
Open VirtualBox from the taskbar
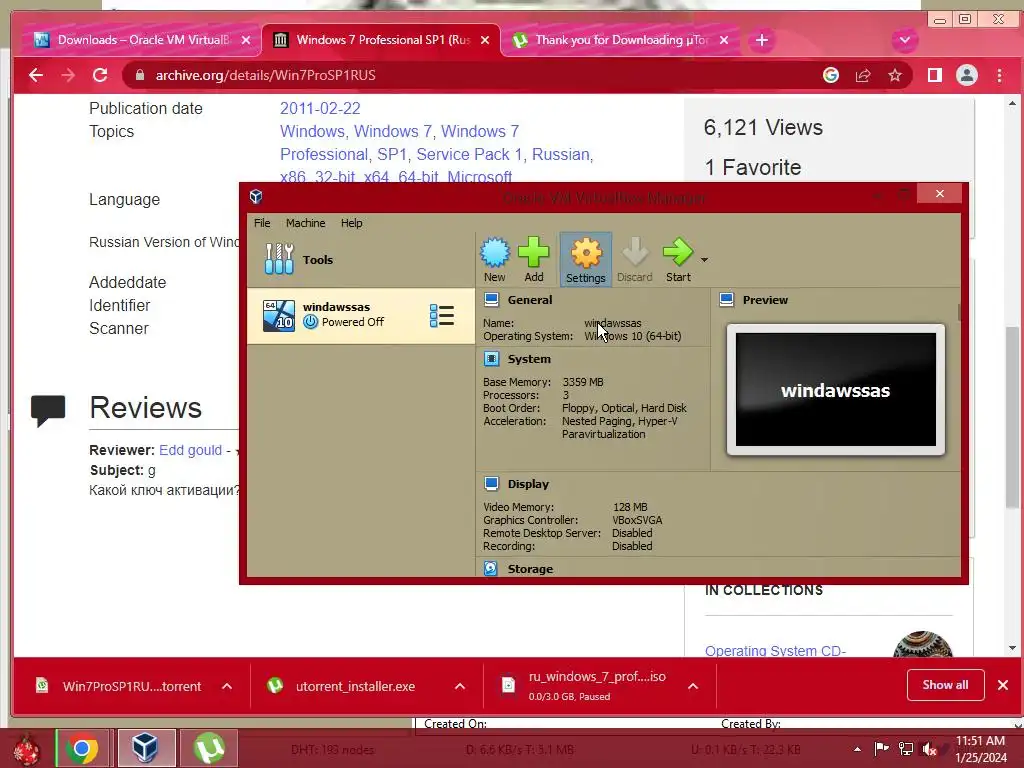tap(145, 748)
